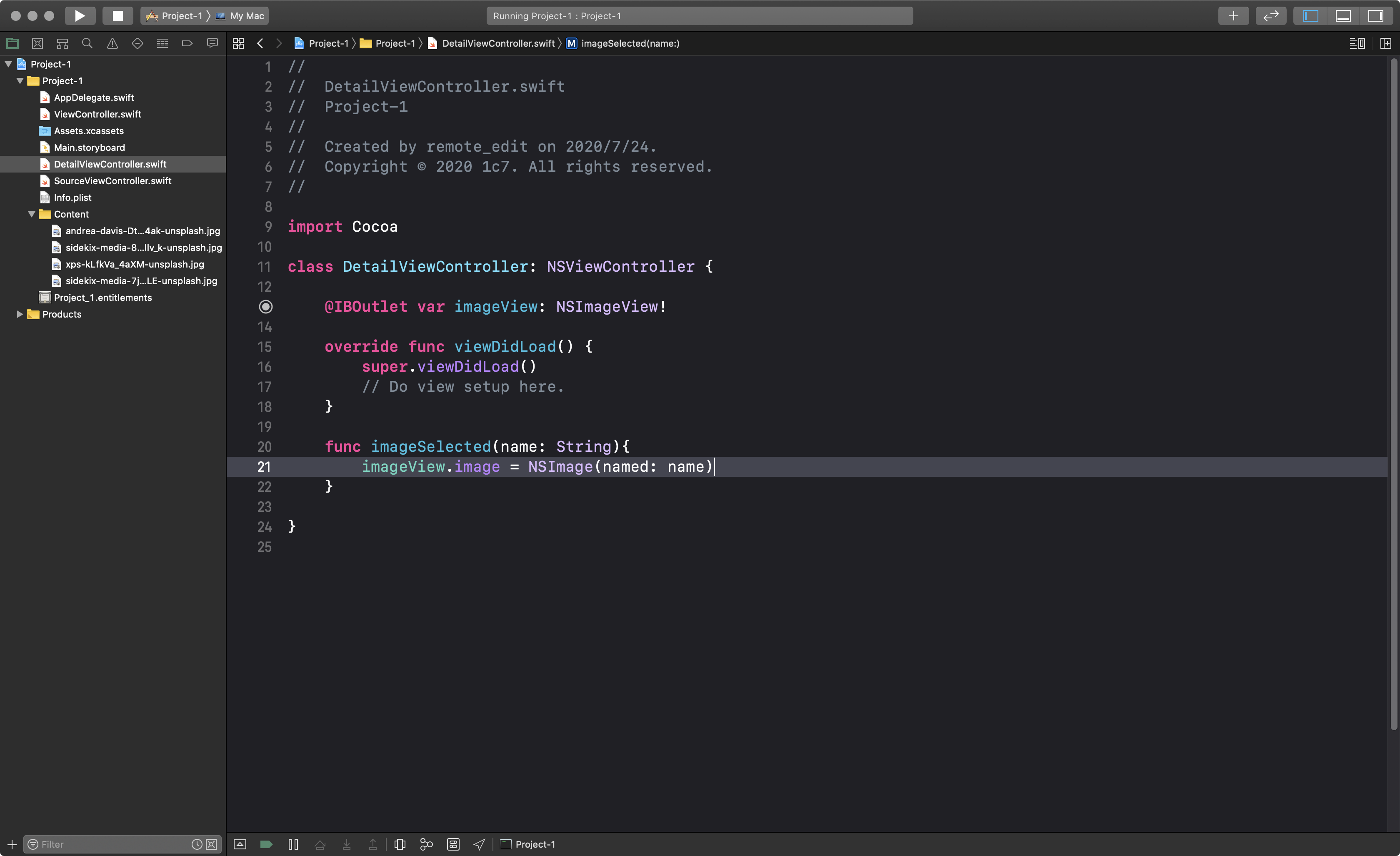Click the Run (play) button
This screenshot has width=1400, height=856.
80,15
